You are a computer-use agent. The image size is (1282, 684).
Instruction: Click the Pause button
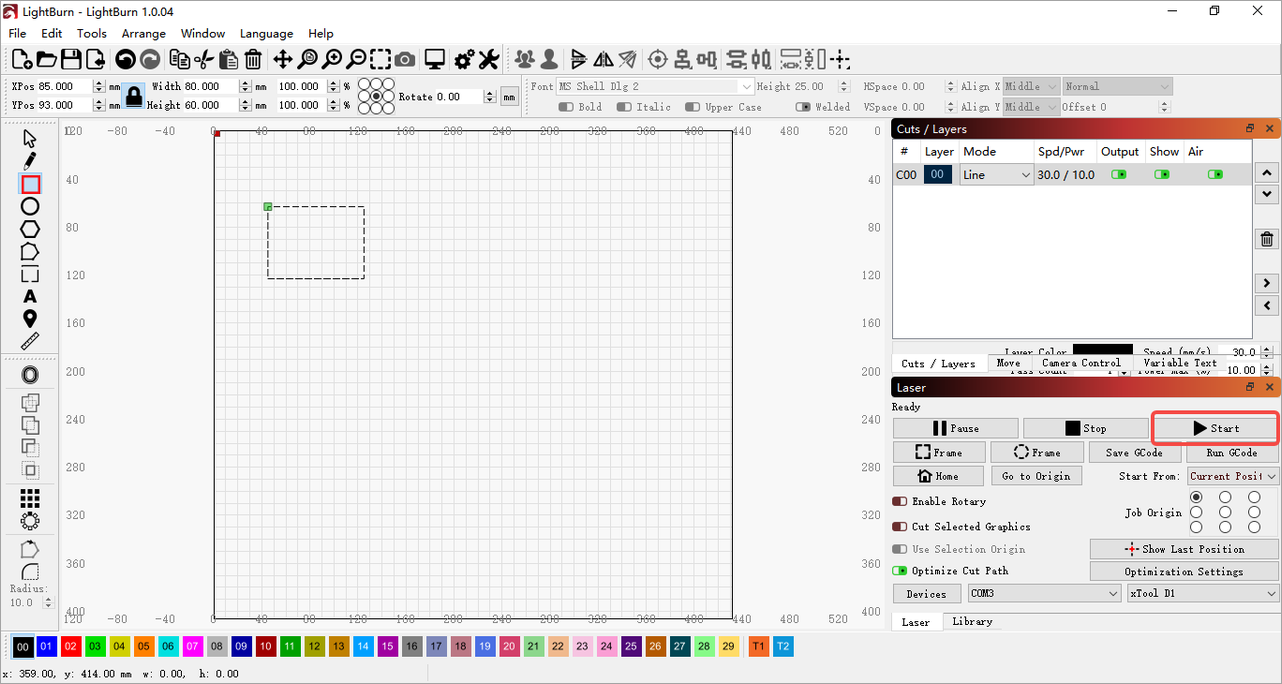point(955,428)
